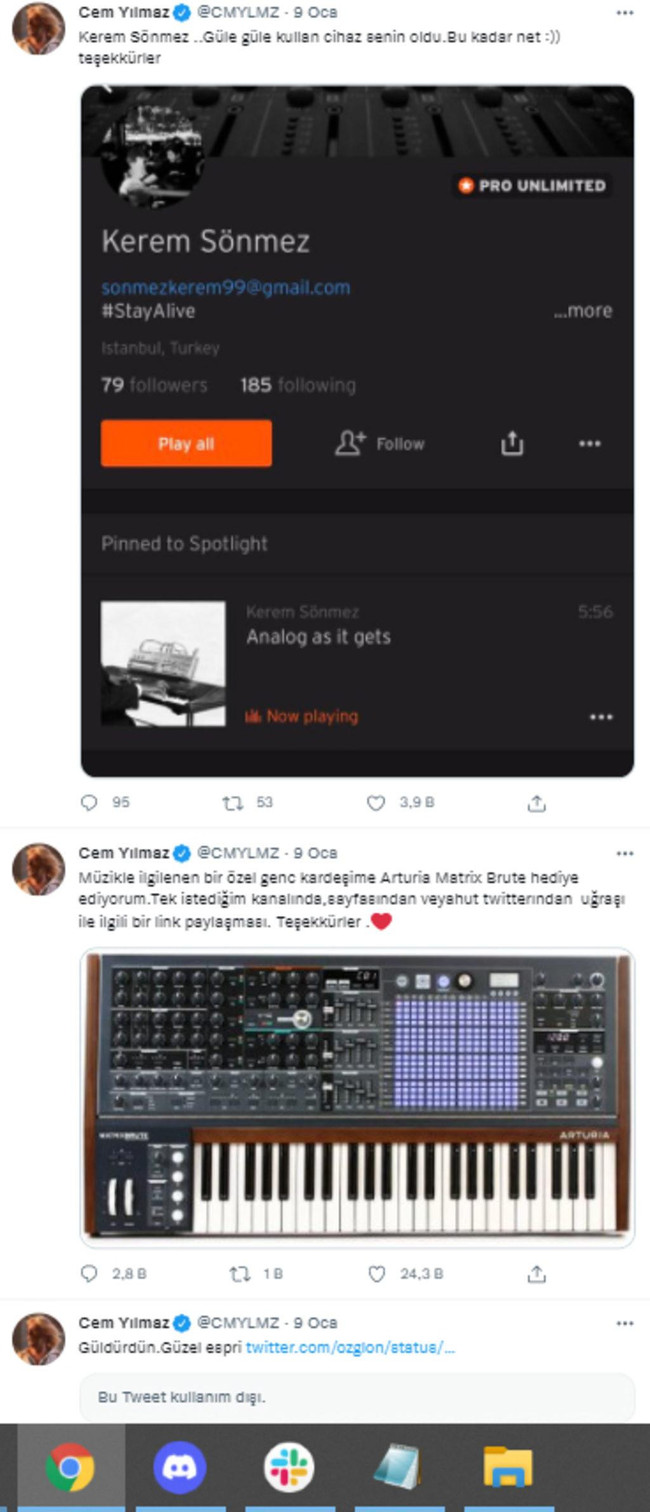This screenshot has width=650, height=1512.
Task: Share the Arturia Matrix Brute tweet
Action: pos(537,1274)
